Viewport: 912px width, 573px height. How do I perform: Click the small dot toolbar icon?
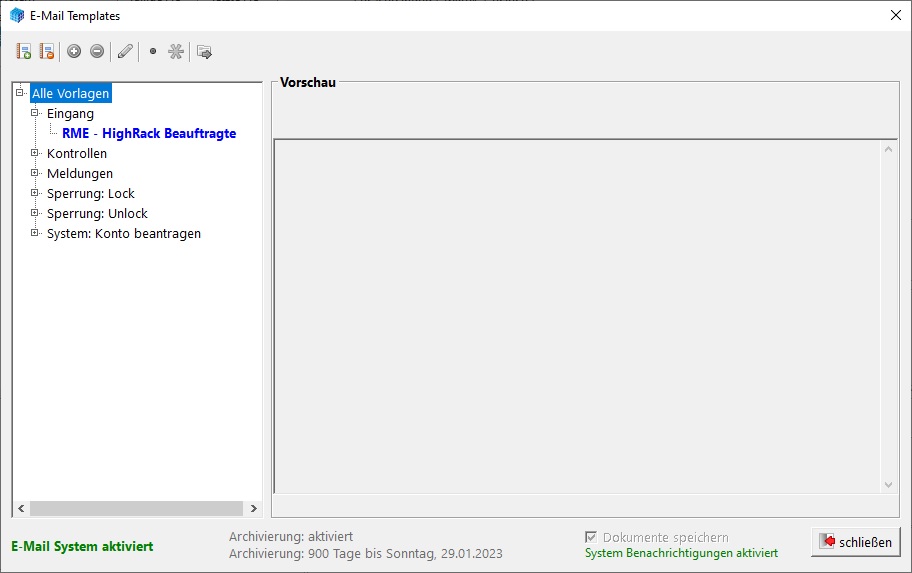(x=153, y=51)
